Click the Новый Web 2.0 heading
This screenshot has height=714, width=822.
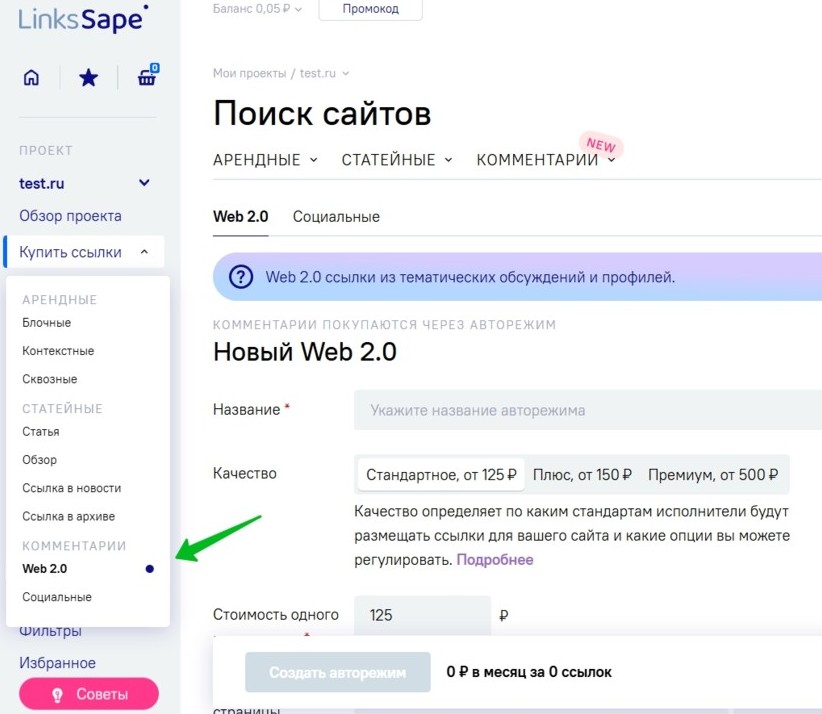tap(305, 352)
